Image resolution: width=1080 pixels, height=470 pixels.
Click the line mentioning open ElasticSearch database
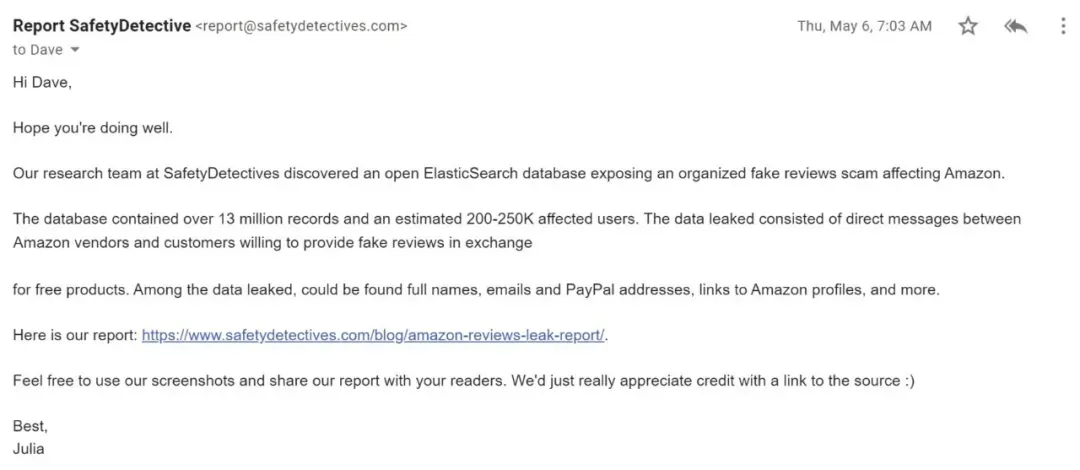coord(509,174)
